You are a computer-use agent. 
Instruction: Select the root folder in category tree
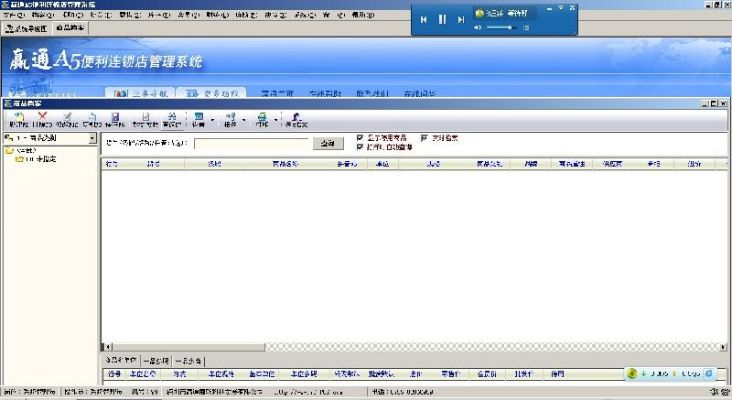pyautogui.click(x=20, y=151)
